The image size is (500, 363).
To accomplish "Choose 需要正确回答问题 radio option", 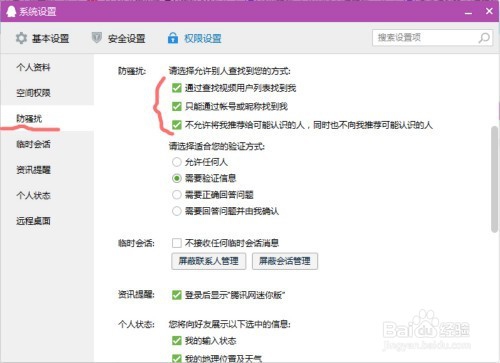I will coord(177,195).
